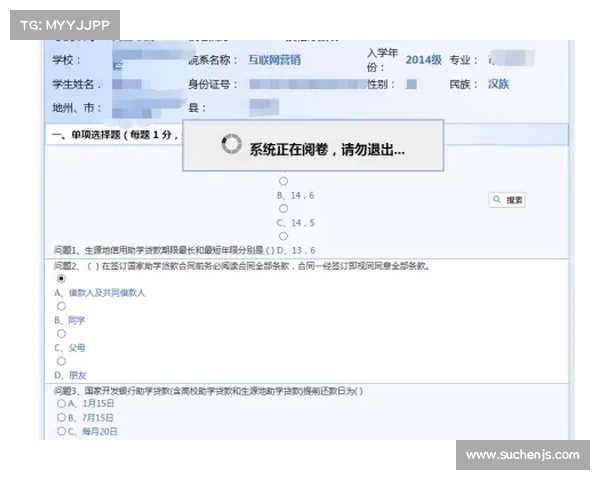Click the C、父母 option label

(70, 348)
